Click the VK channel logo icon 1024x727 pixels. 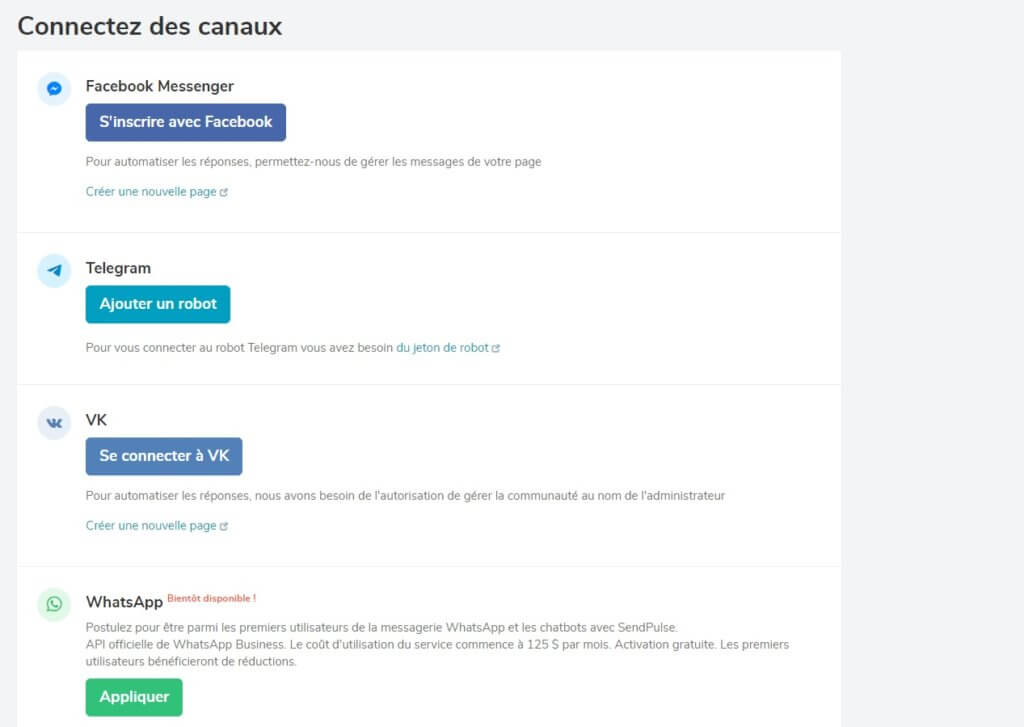(54, 423)
